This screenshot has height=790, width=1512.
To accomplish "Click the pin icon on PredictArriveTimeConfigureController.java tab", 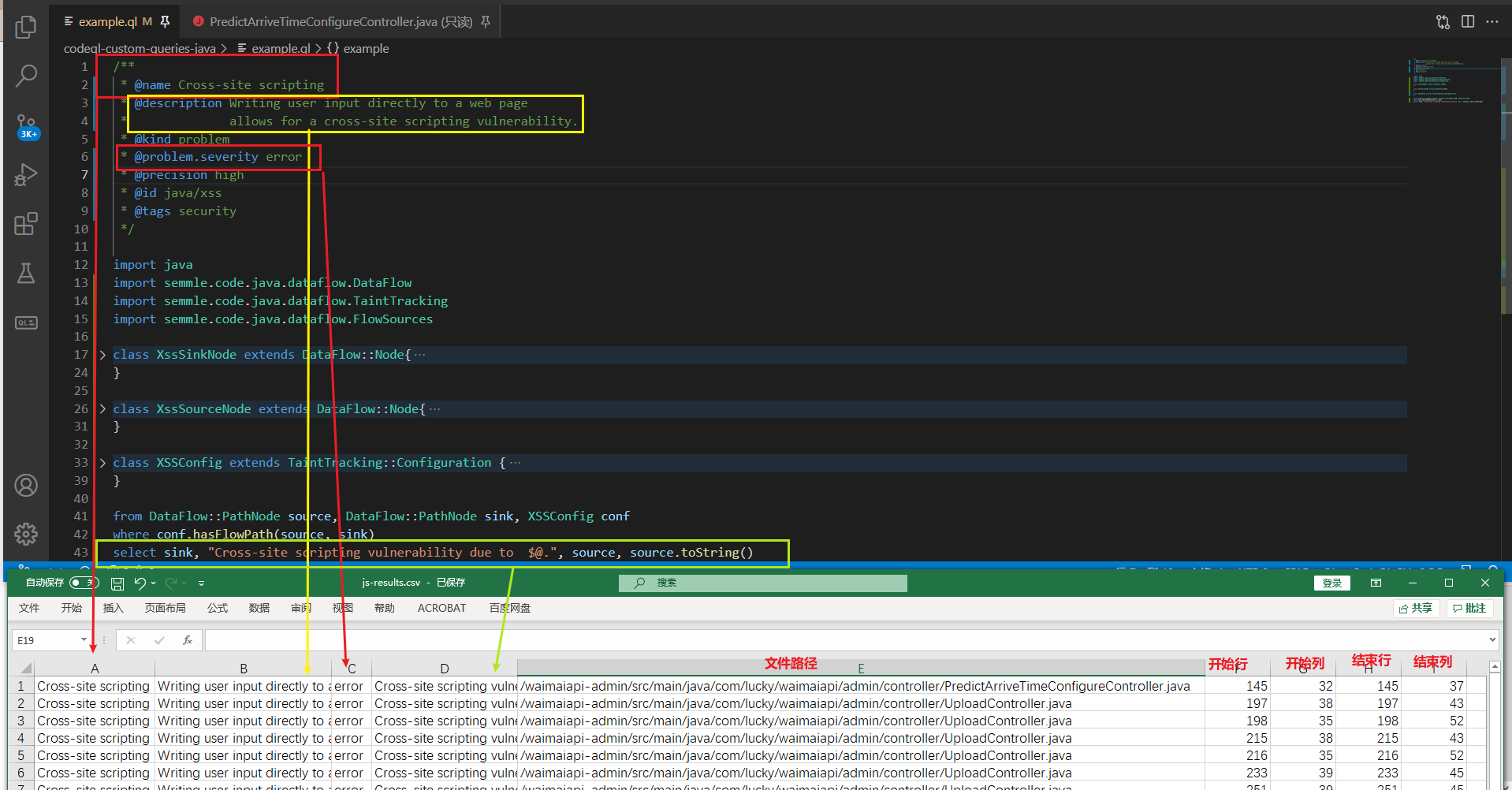I will pyautogui.click(x=486, y=21).
